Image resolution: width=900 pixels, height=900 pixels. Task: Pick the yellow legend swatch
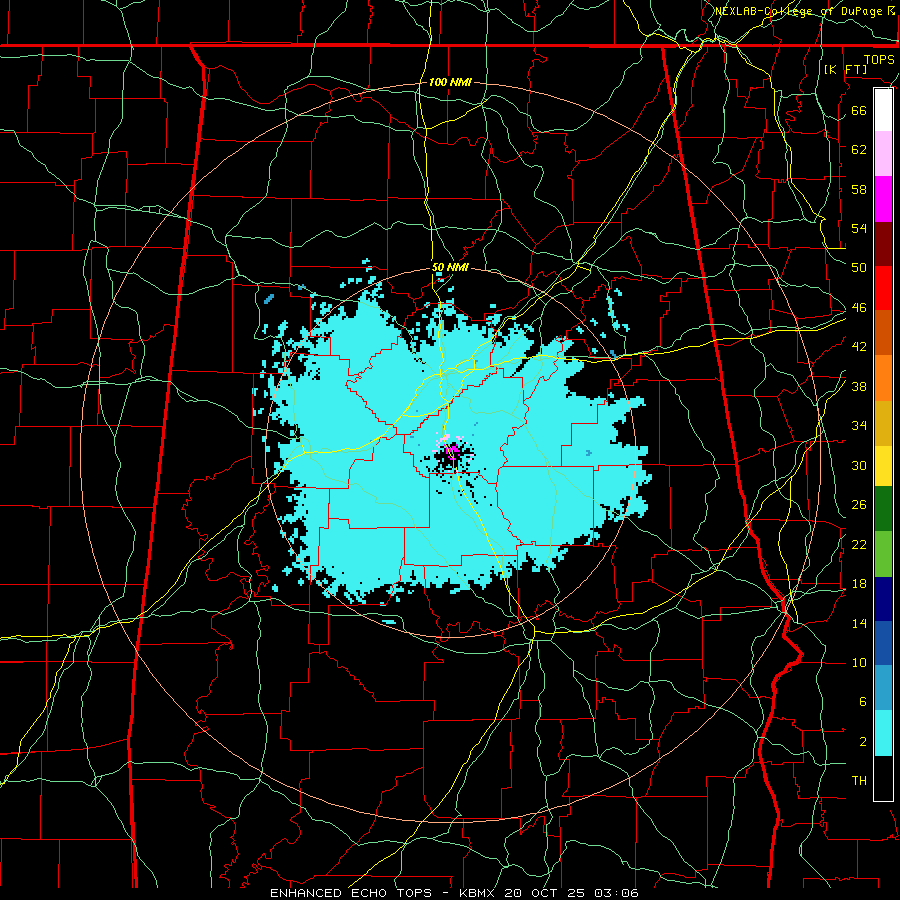coord(883,466)
